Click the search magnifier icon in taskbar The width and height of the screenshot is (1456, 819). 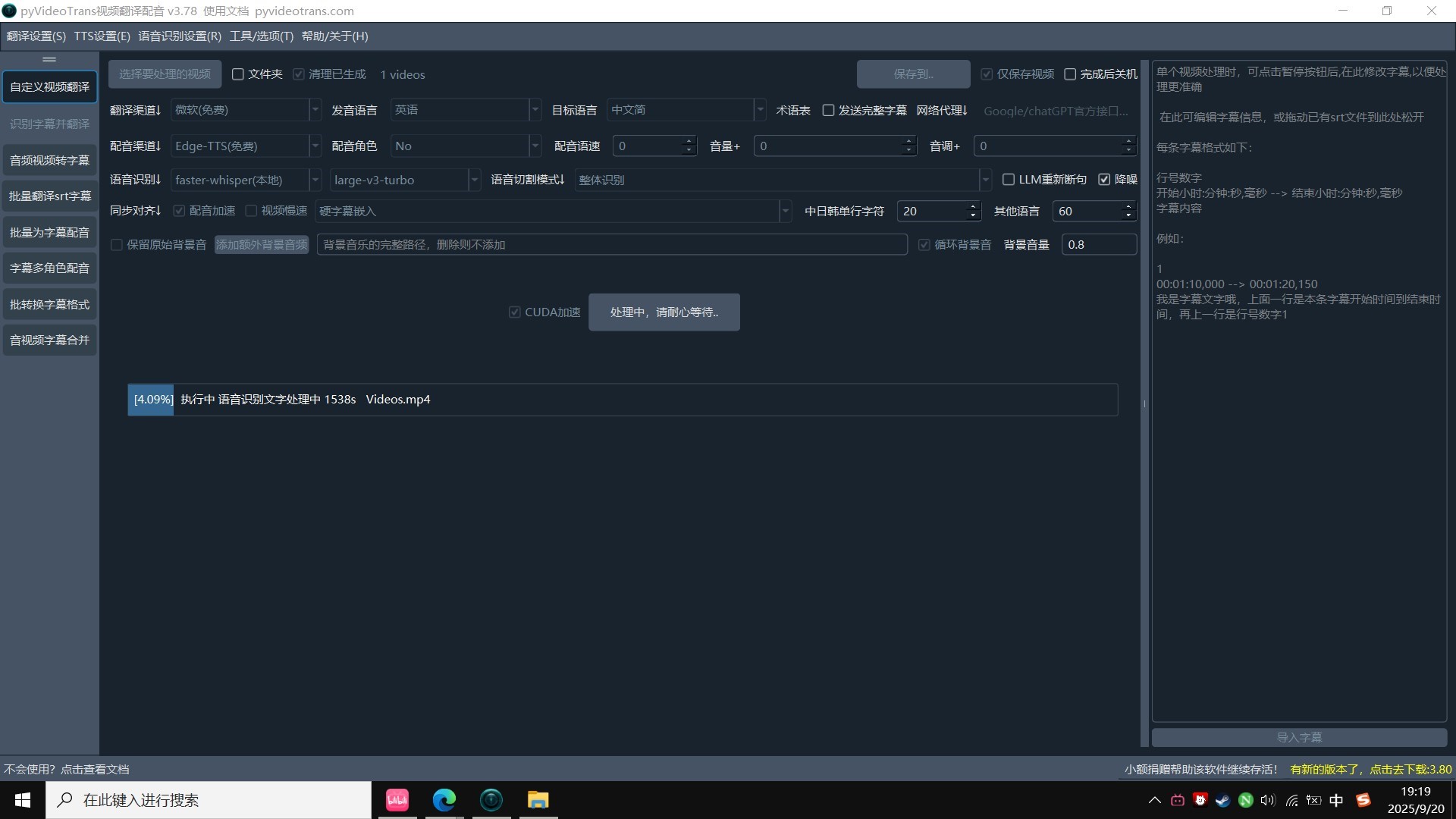(65, 800)
